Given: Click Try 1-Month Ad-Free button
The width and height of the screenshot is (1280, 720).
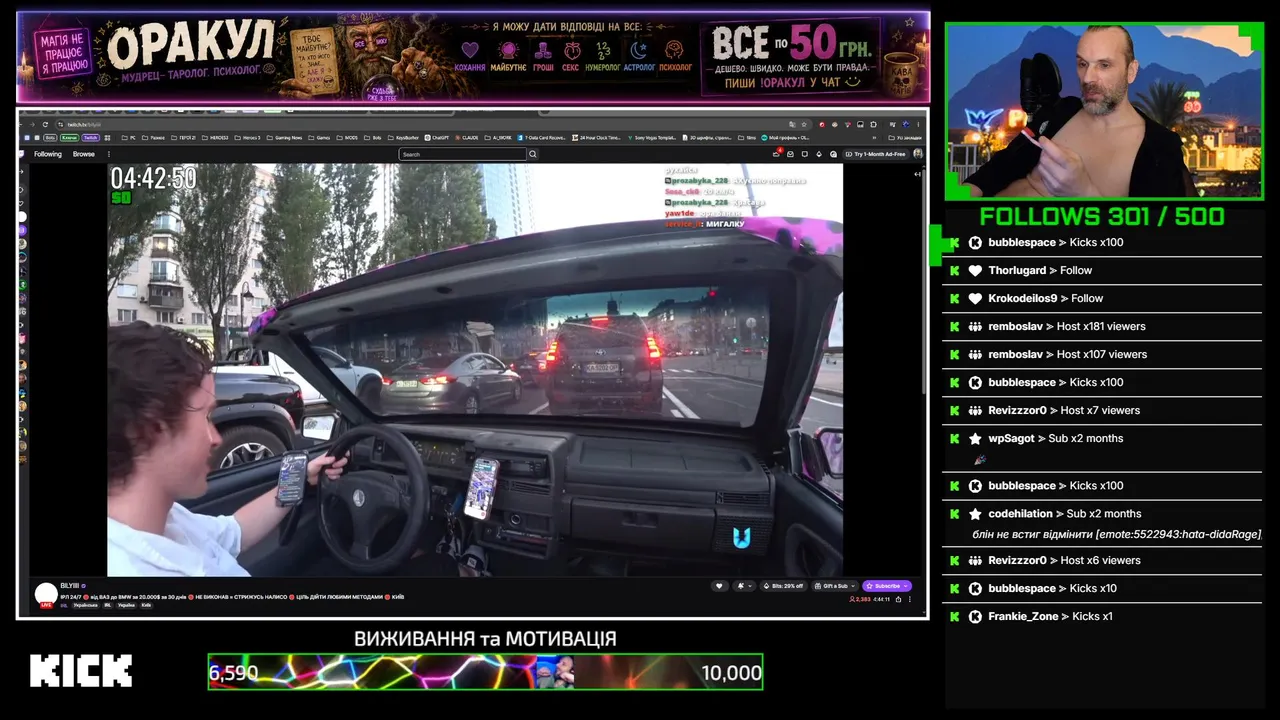Looking at the screenshot, I should [876, 154].
